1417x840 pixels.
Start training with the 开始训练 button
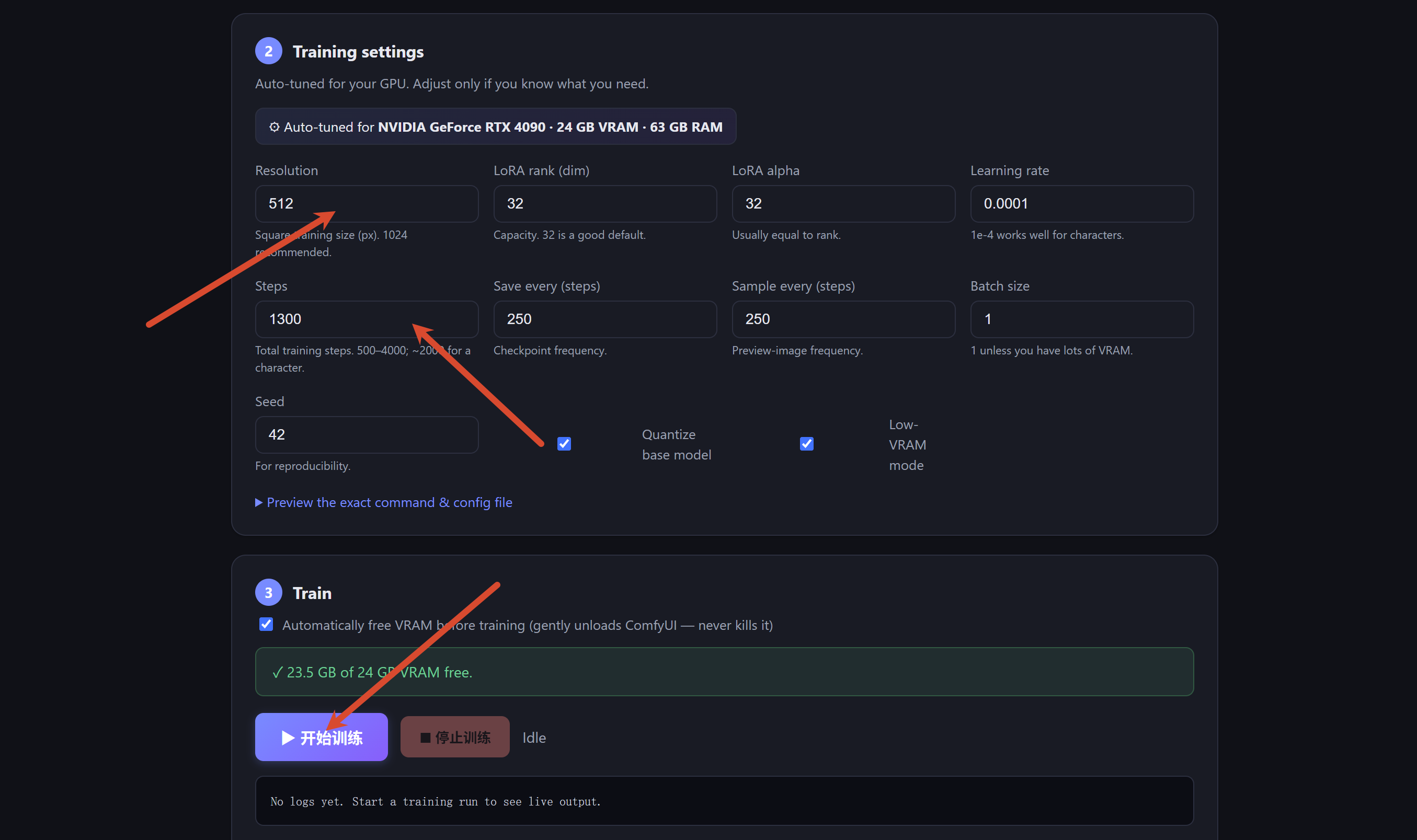click(x=322, y=738)
